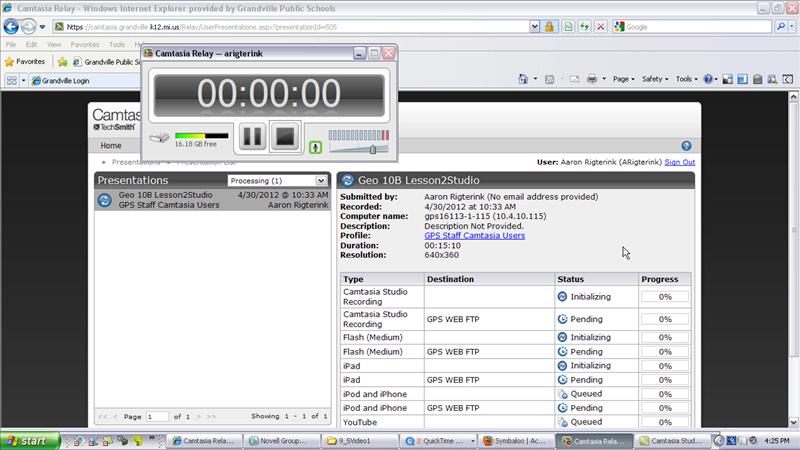800x450 pixels.
Task: Click the vertical scrollbar up arrow
Action: (793, 97)
